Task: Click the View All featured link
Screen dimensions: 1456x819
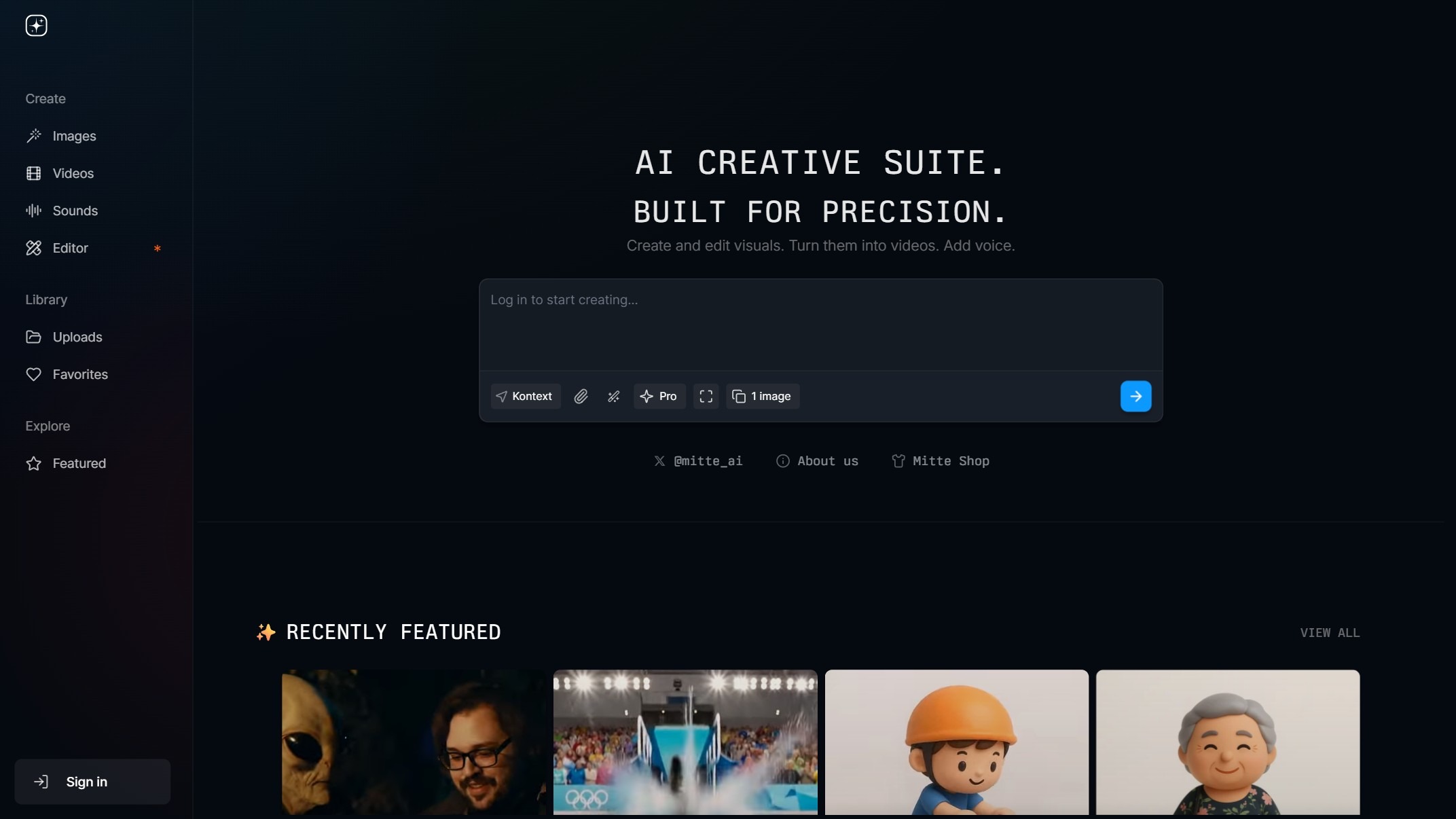Action: (x=1329, y=633)
